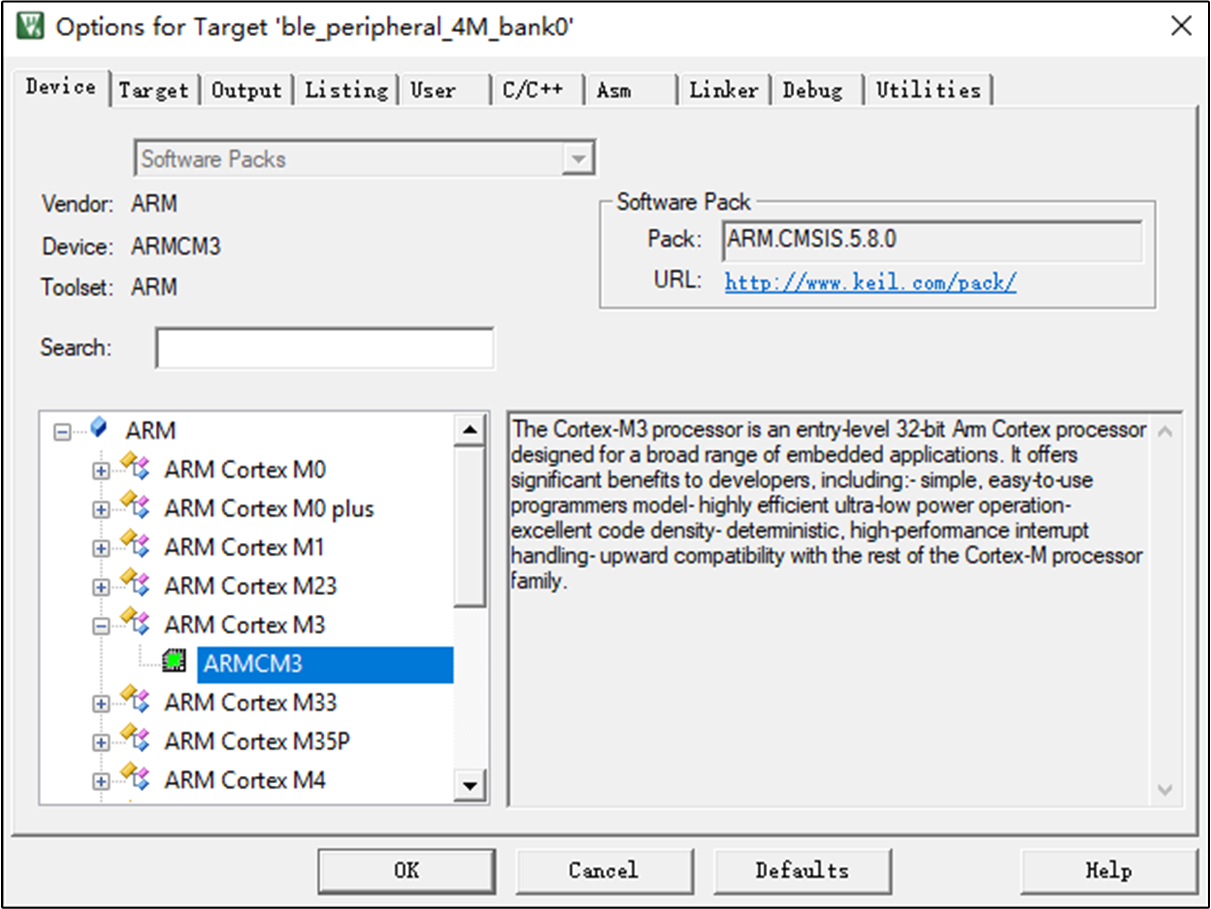Select the ARMCM3 device in tree
Image resolution: width=1211 pixels, height=909 pixels.
(x=325, y=663)
